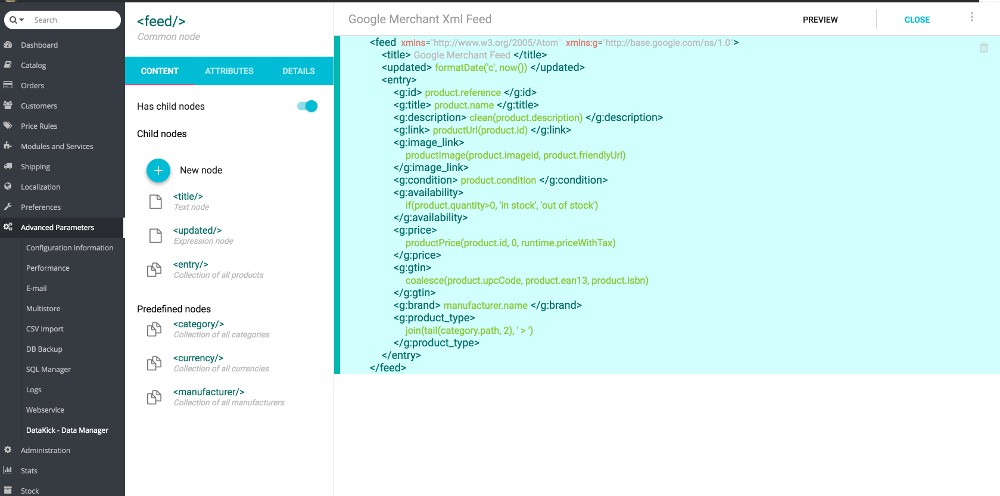Click the manufacturer predefined node icon
Screen dimensions: 1000x496
(154, 397)
